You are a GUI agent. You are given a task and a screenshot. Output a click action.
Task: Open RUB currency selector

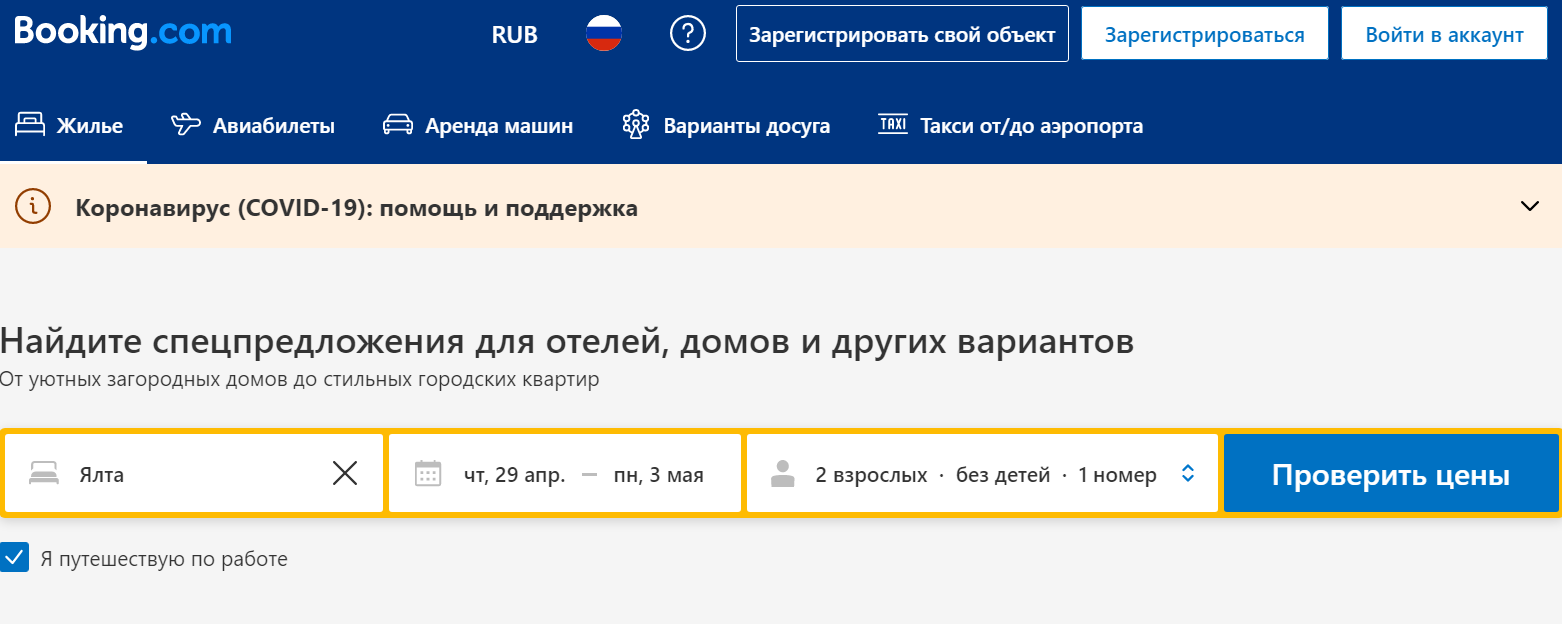click(515, 35)
